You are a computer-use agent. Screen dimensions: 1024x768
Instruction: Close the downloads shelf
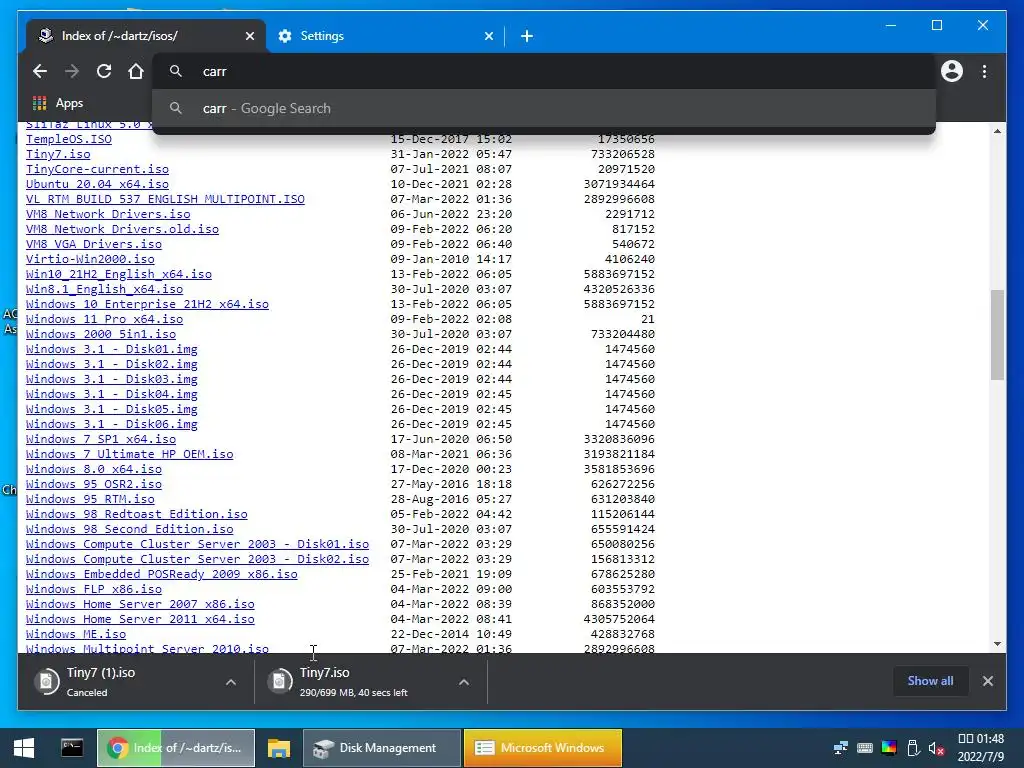pos(987,680)
